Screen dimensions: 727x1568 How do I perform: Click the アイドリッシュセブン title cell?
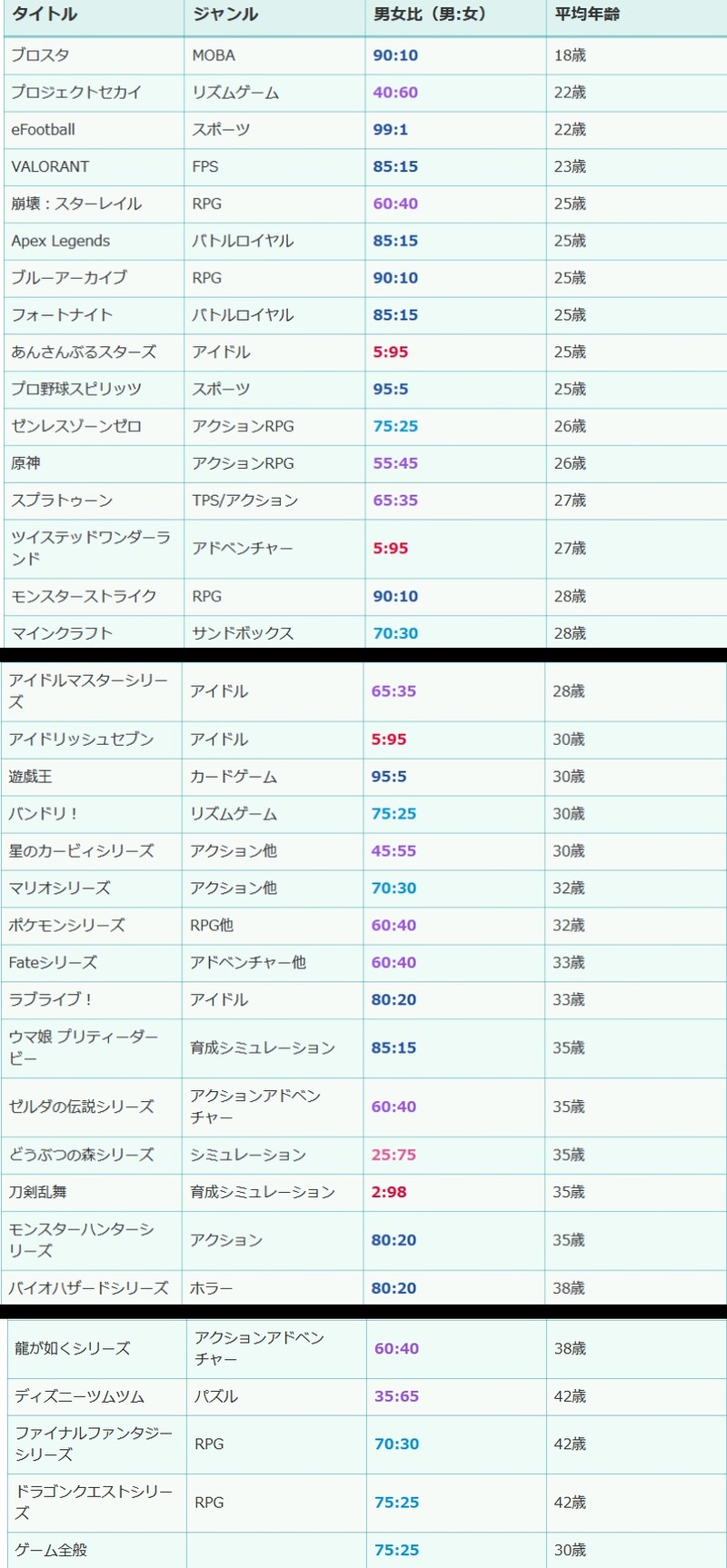(x=92, y=740)
